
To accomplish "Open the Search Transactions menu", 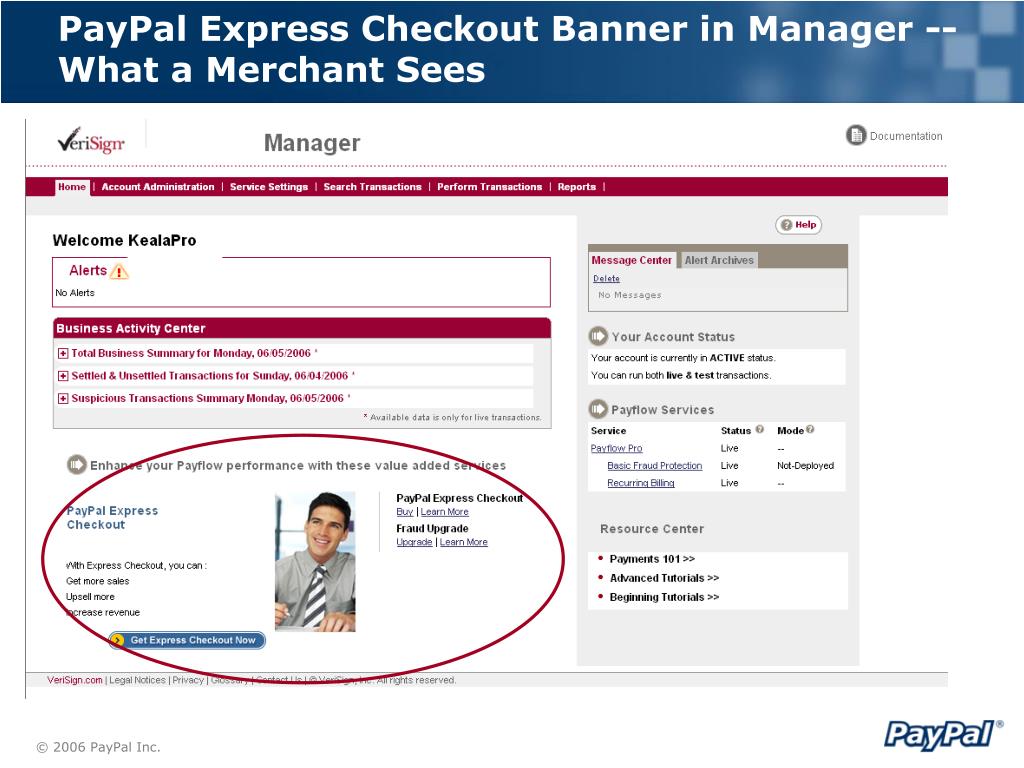I will 372,187.
